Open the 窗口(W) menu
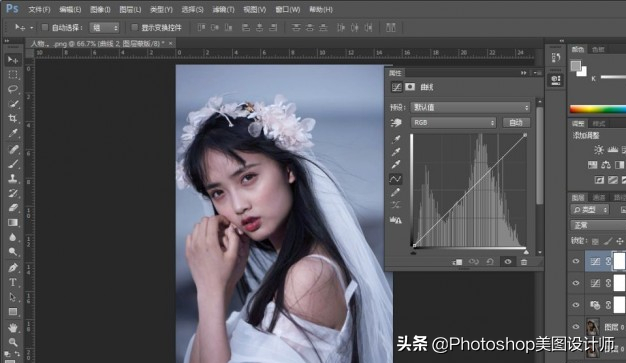Screen dimensions: 626x363 [288, 9]
